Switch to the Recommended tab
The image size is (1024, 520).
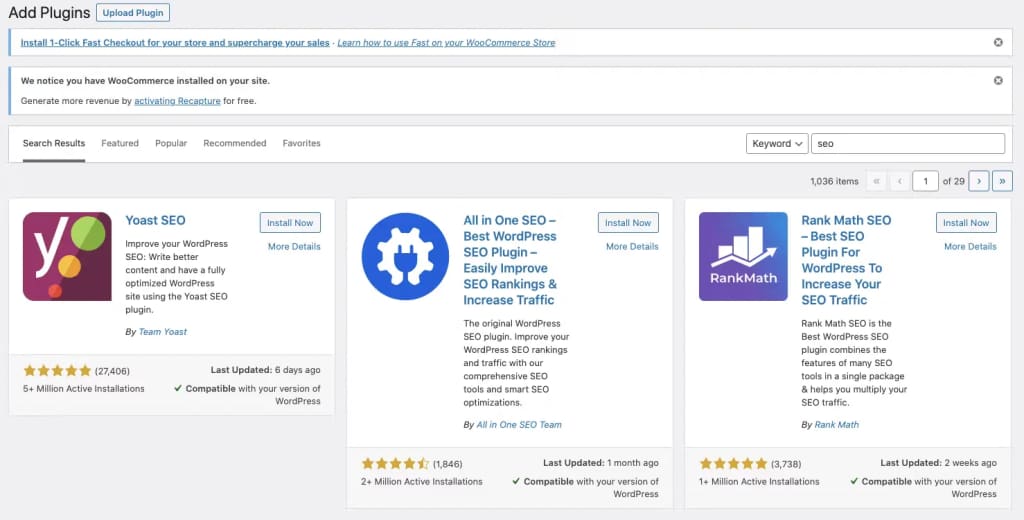234,143
